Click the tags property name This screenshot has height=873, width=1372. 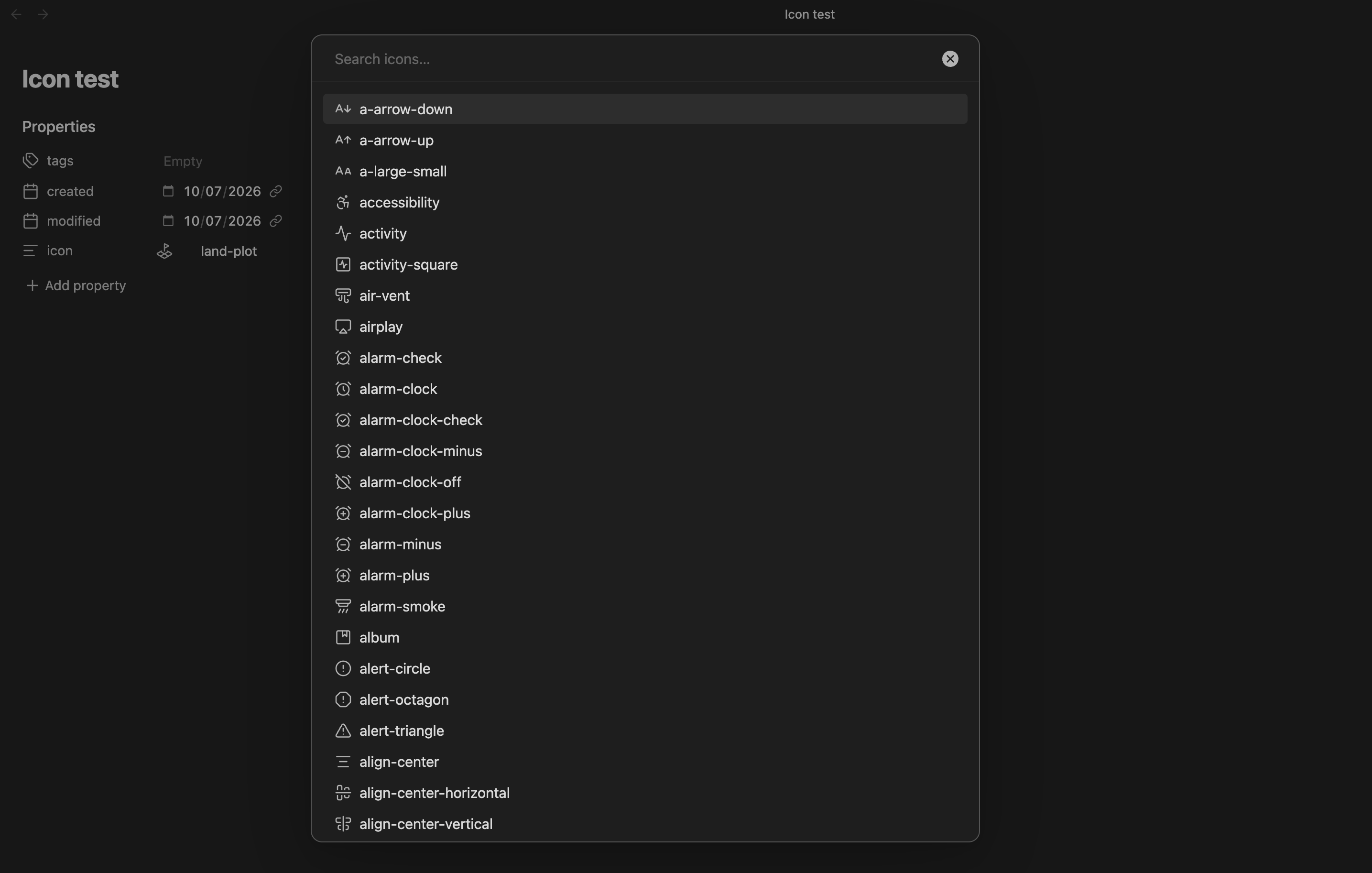(x=60, y=161)
